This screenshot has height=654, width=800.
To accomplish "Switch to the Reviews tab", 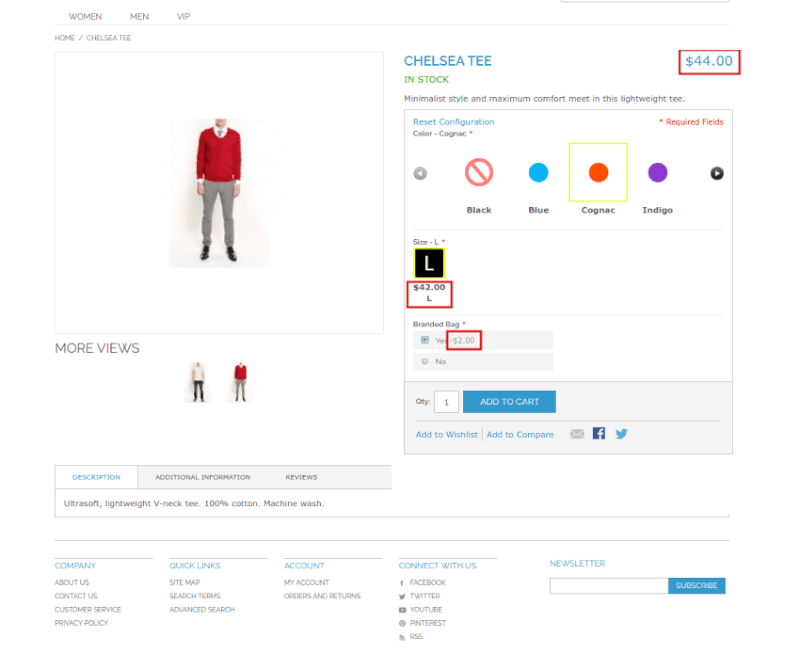I will tap(301, 477).
